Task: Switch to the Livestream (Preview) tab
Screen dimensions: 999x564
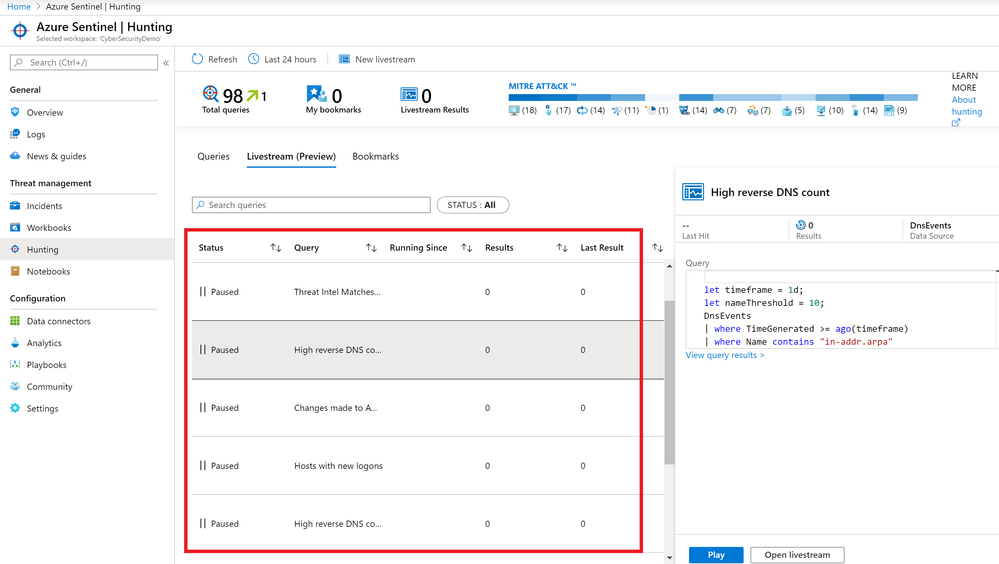Action: [x=291, y=156]
